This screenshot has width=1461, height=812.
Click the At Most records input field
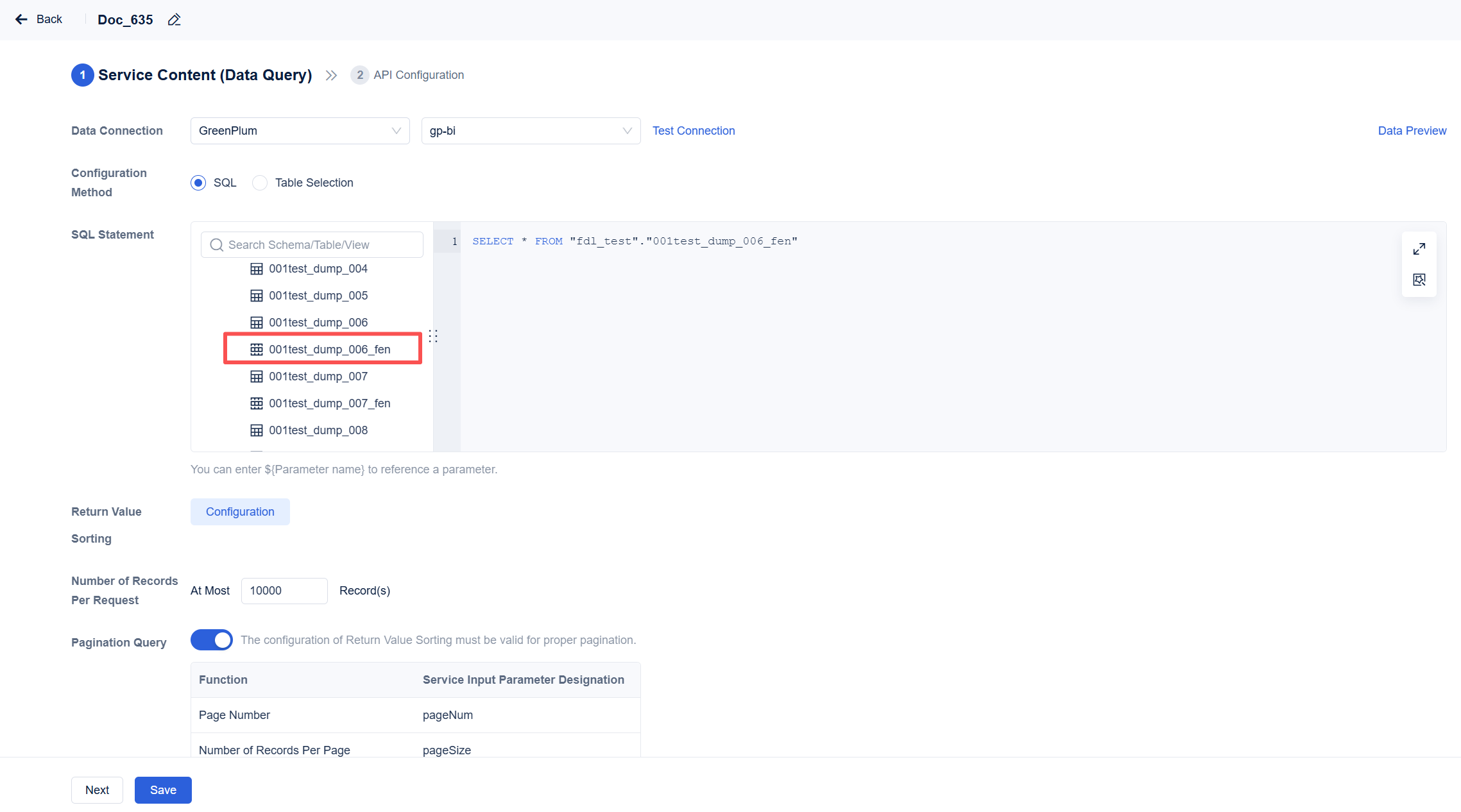coord(284,590)
